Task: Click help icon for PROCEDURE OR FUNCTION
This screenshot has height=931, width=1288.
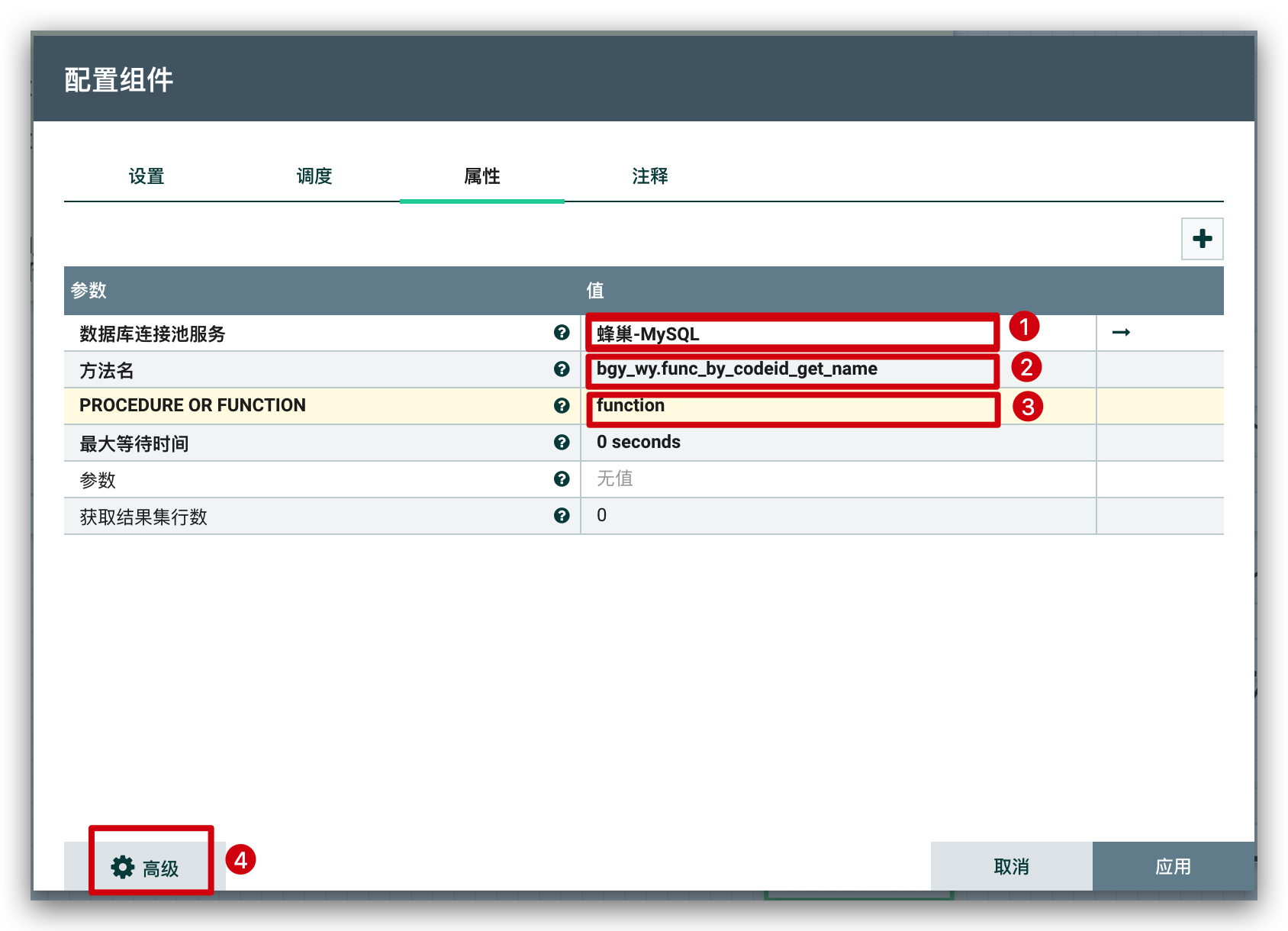Action: click(x=562, y=406)
